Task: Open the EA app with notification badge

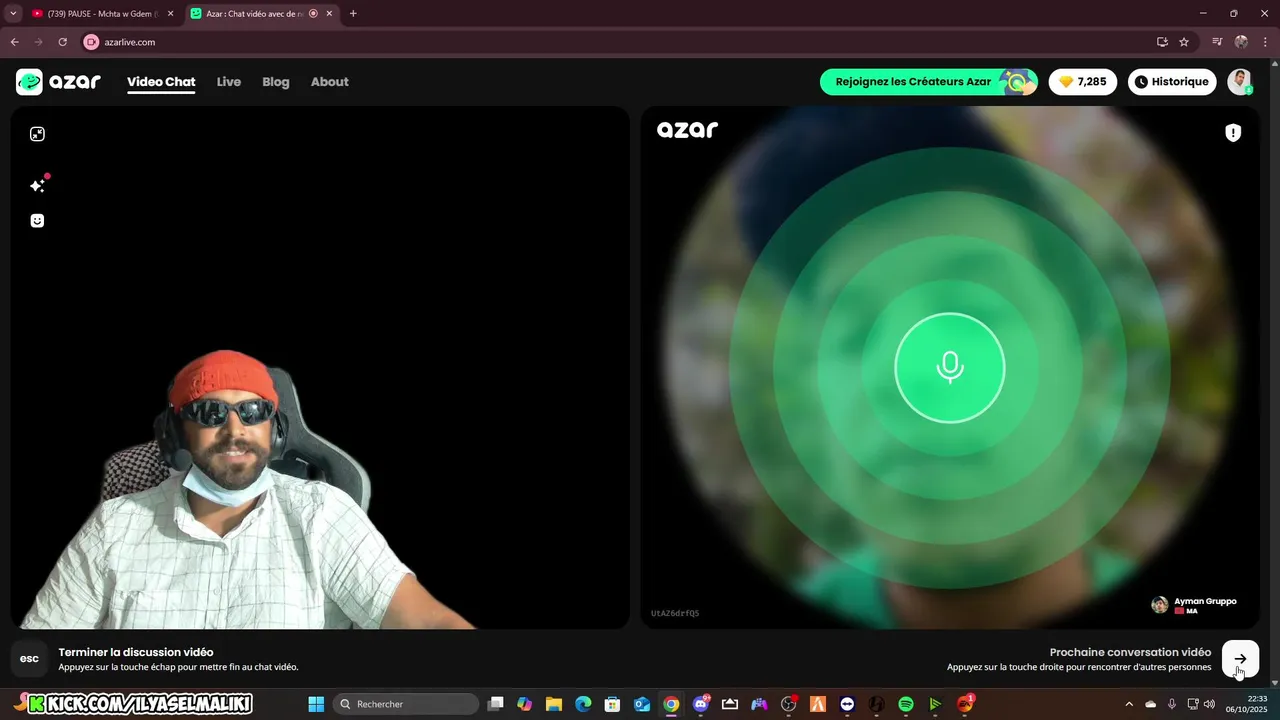Action: click(965, 704)
